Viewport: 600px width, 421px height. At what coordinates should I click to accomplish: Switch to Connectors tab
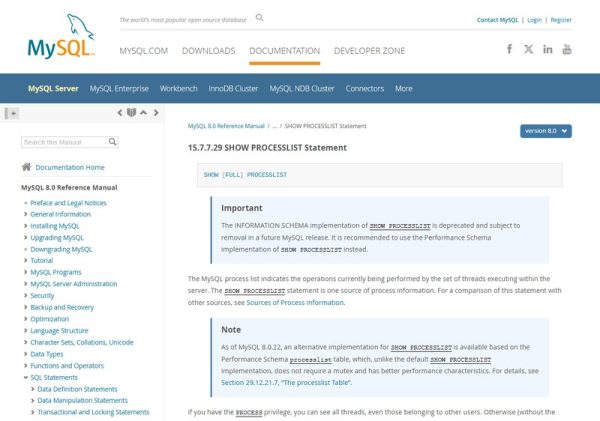[365, 88]
